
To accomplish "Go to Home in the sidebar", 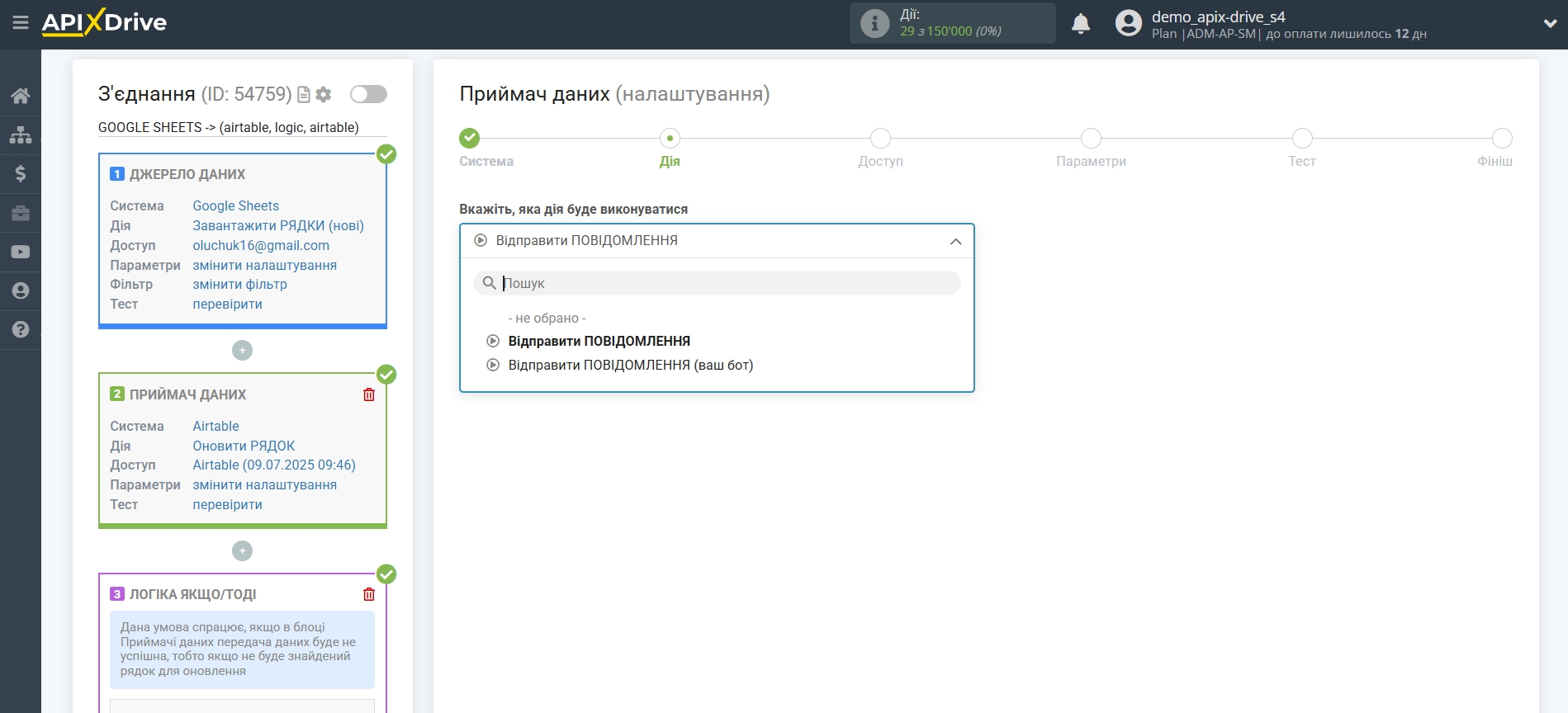I will tap(21, 96).
